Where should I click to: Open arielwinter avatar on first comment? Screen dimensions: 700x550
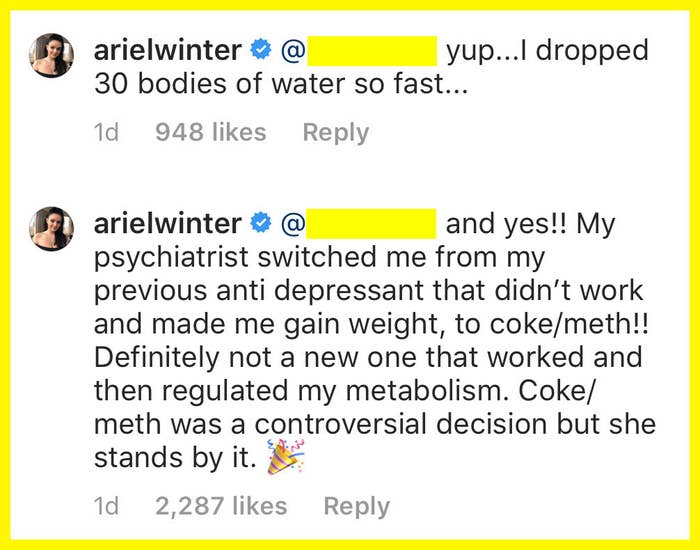point(51,55)
